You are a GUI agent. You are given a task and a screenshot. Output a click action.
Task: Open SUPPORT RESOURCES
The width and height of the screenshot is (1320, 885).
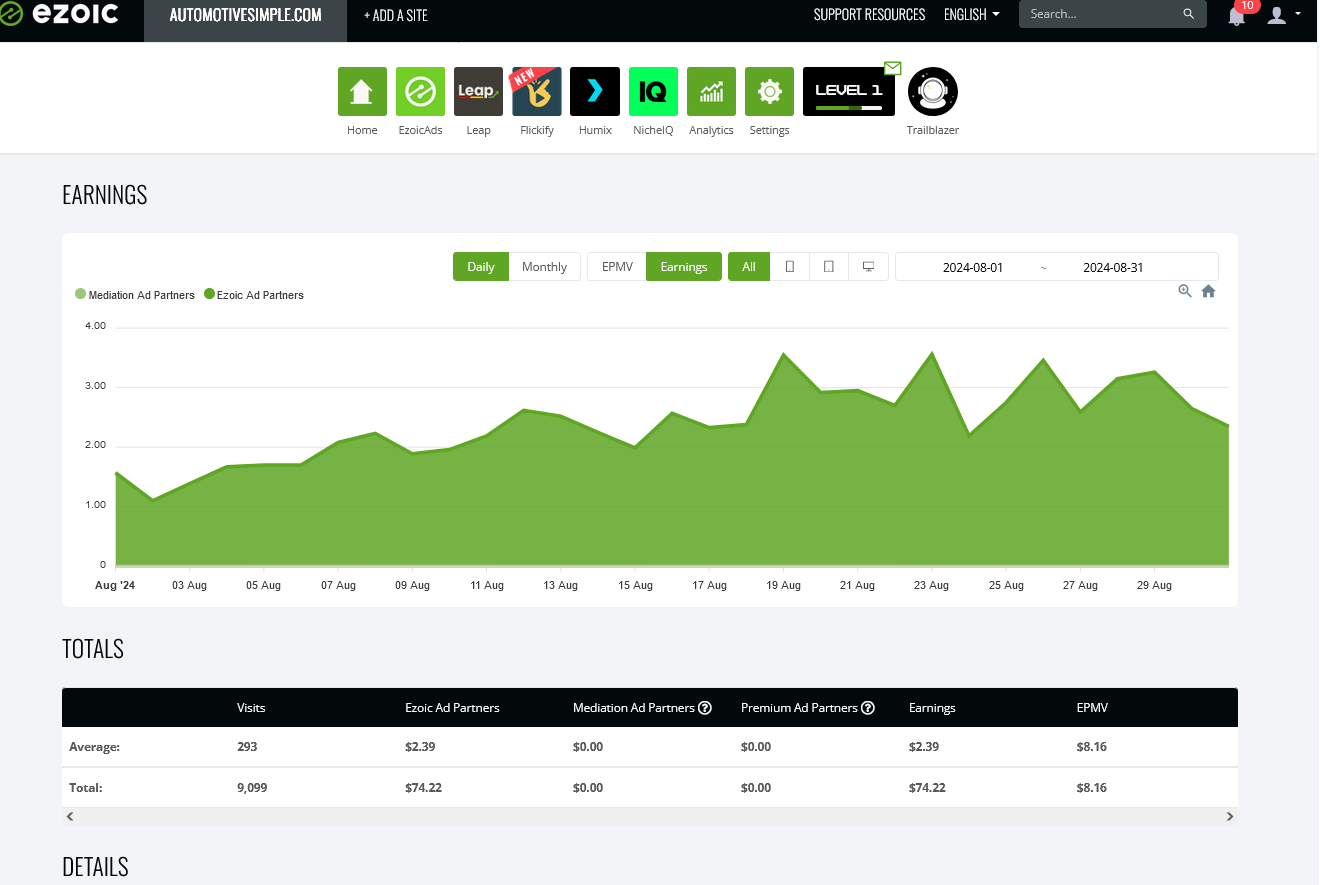(x=870, y=14)
